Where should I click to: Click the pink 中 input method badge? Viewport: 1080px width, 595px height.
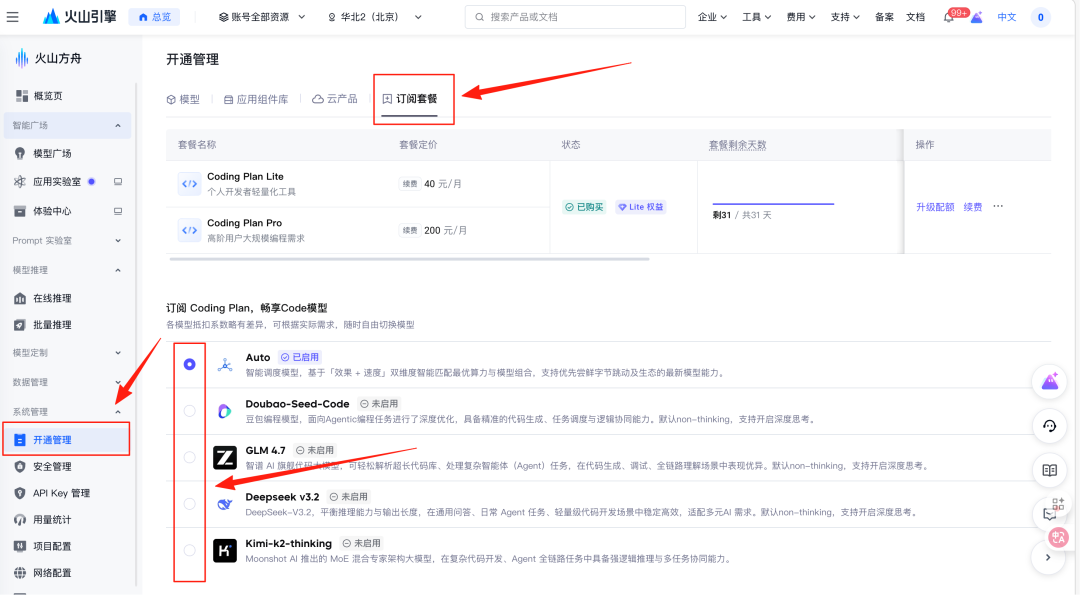[1058, 536]
